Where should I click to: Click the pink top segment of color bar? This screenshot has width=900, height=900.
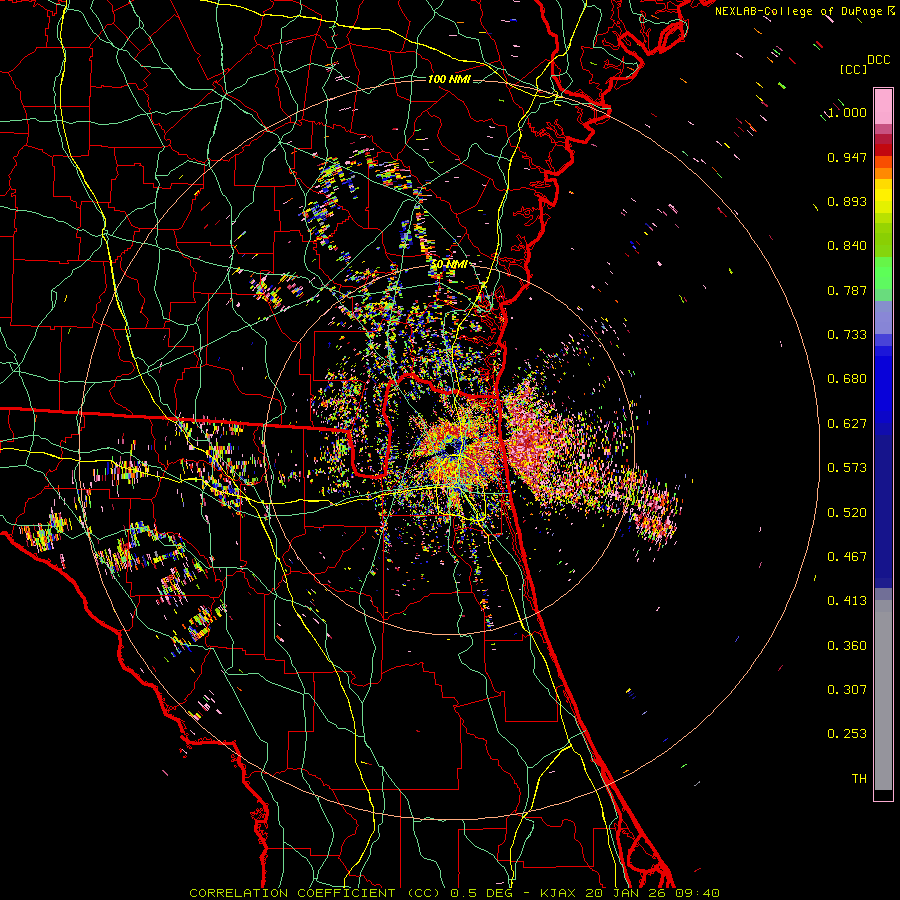click(x=883, y=106)
